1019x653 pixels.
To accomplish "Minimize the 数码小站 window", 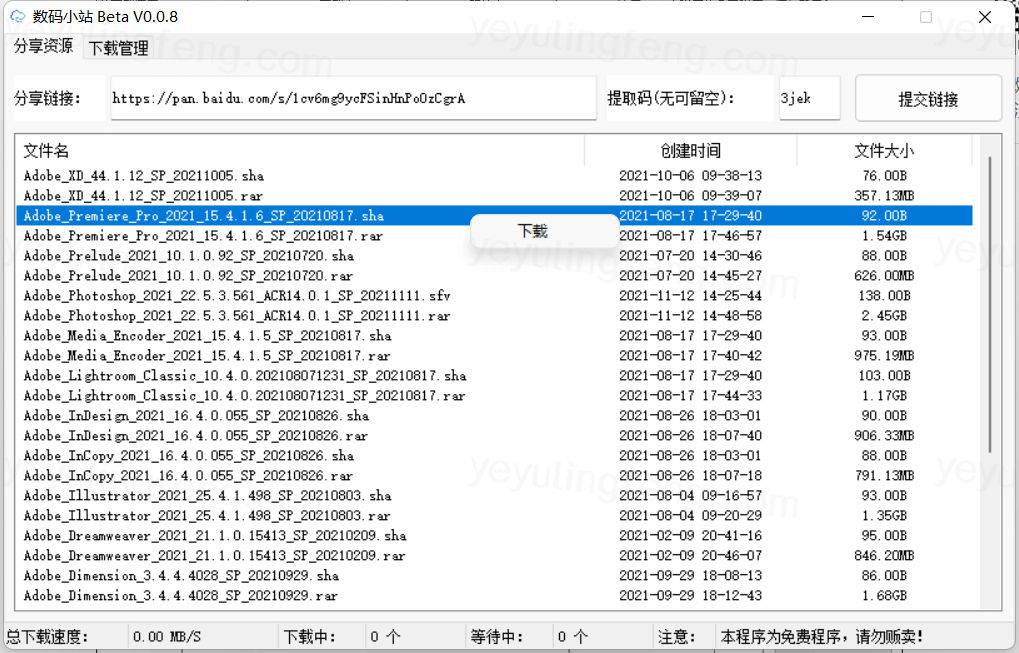I will 868,17.
